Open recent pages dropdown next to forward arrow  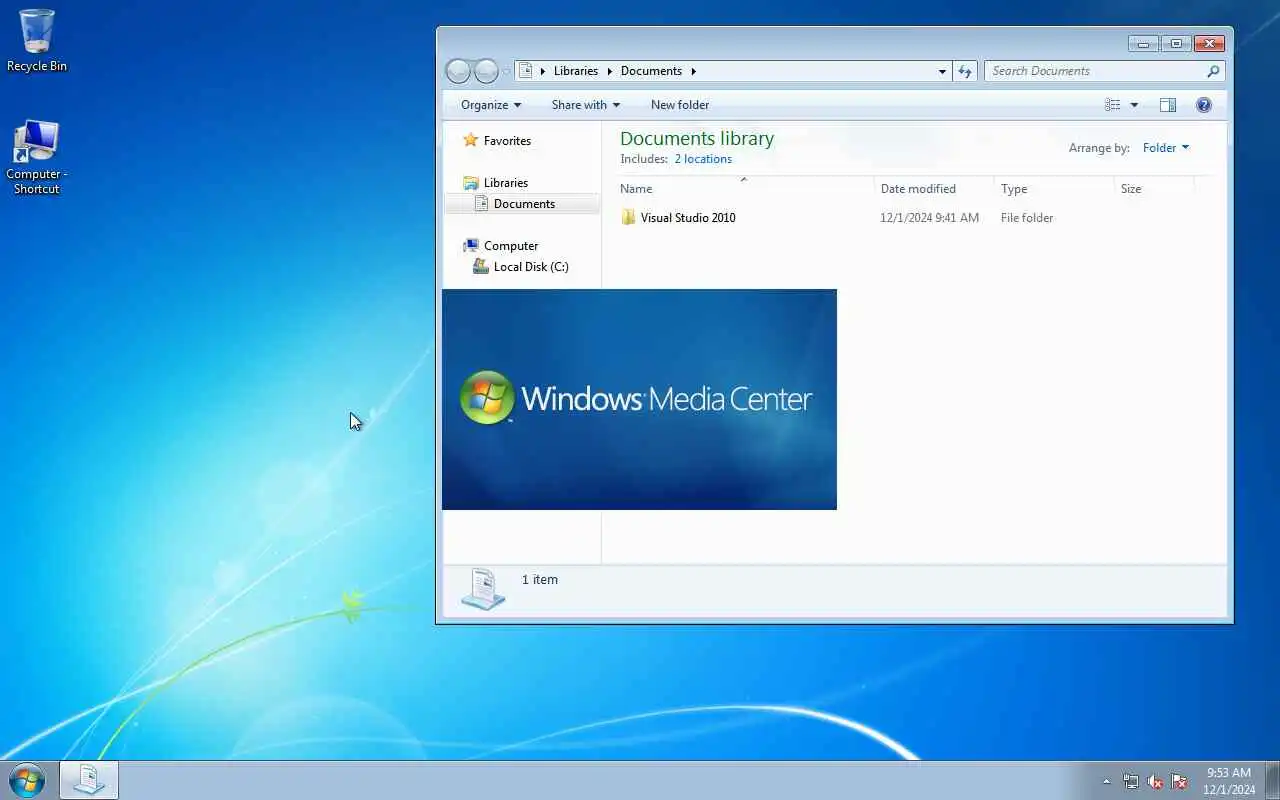[x=506, y=71]
